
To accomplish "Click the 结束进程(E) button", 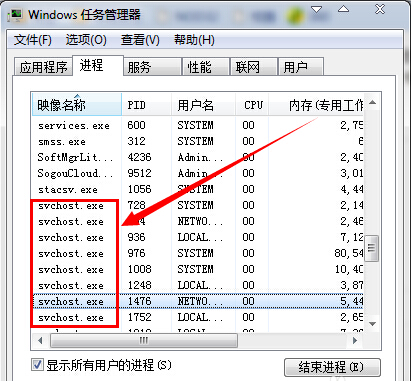I will 332,367.
